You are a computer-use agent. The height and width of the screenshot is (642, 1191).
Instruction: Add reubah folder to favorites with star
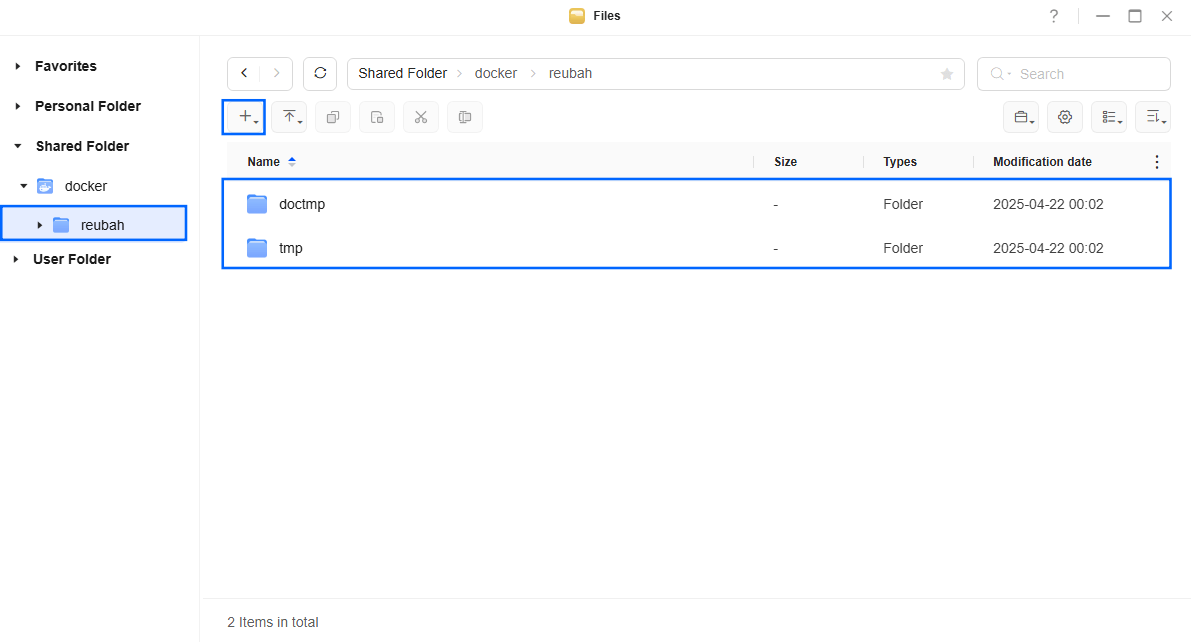pos(946,74)
